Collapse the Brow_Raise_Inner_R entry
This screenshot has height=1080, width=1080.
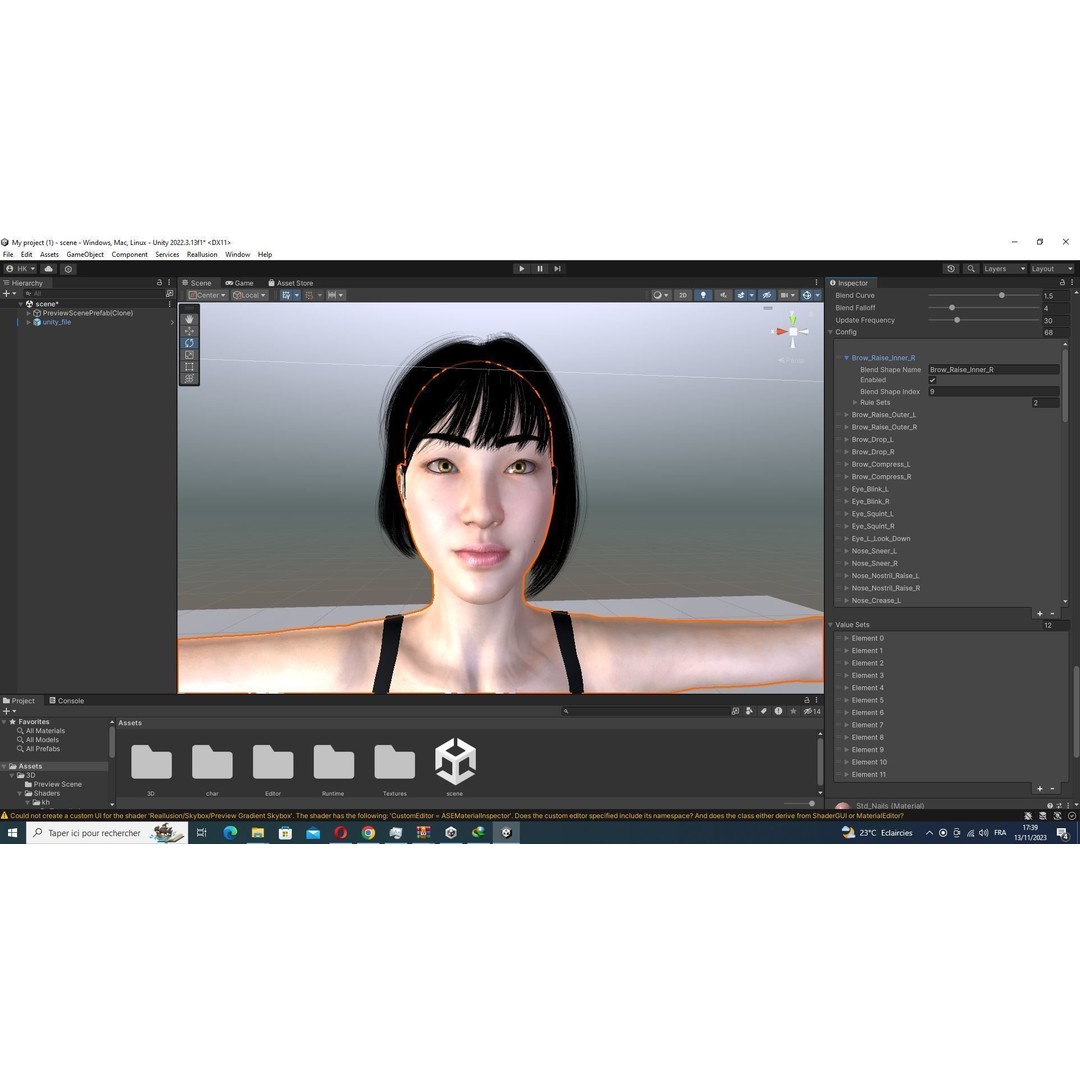point(847,358)
